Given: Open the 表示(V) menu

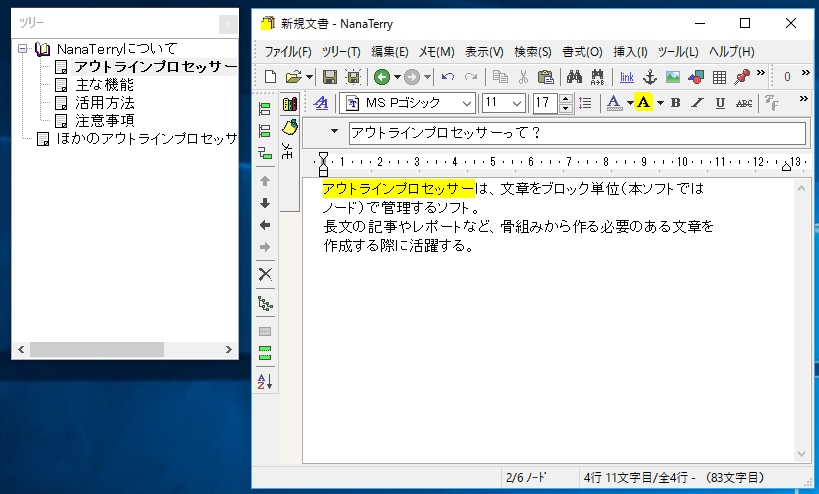Looking at the screenshot, I should coord(484,52).
